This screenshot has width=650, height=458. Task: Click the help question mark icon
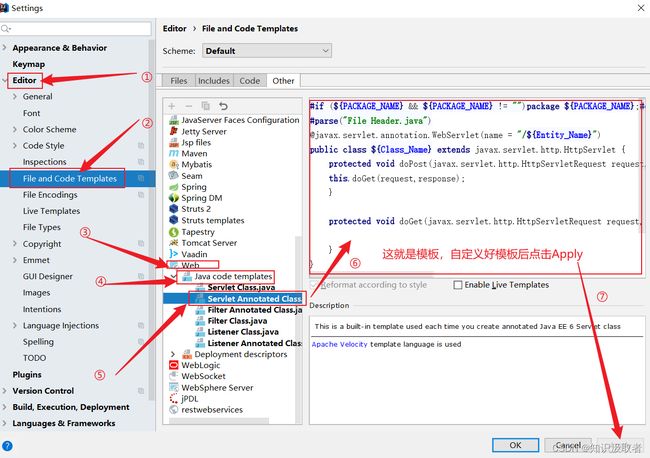7,446
